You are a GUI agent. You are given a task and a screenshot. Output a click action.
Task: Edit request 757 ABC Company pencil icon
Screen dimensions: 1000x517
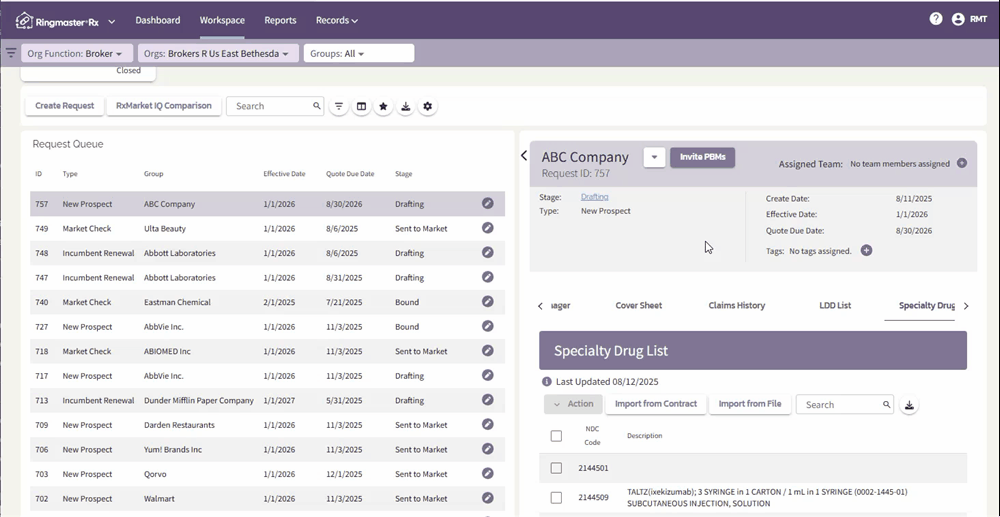pos(487,203)
